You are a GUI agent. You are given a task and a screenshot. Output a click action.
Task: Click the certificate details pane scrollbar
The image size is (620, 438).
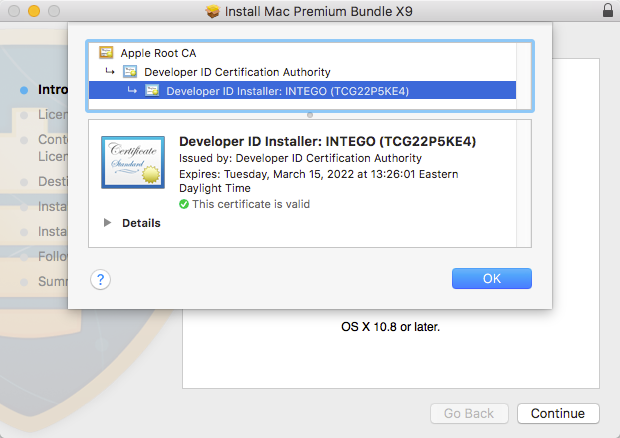524,184
